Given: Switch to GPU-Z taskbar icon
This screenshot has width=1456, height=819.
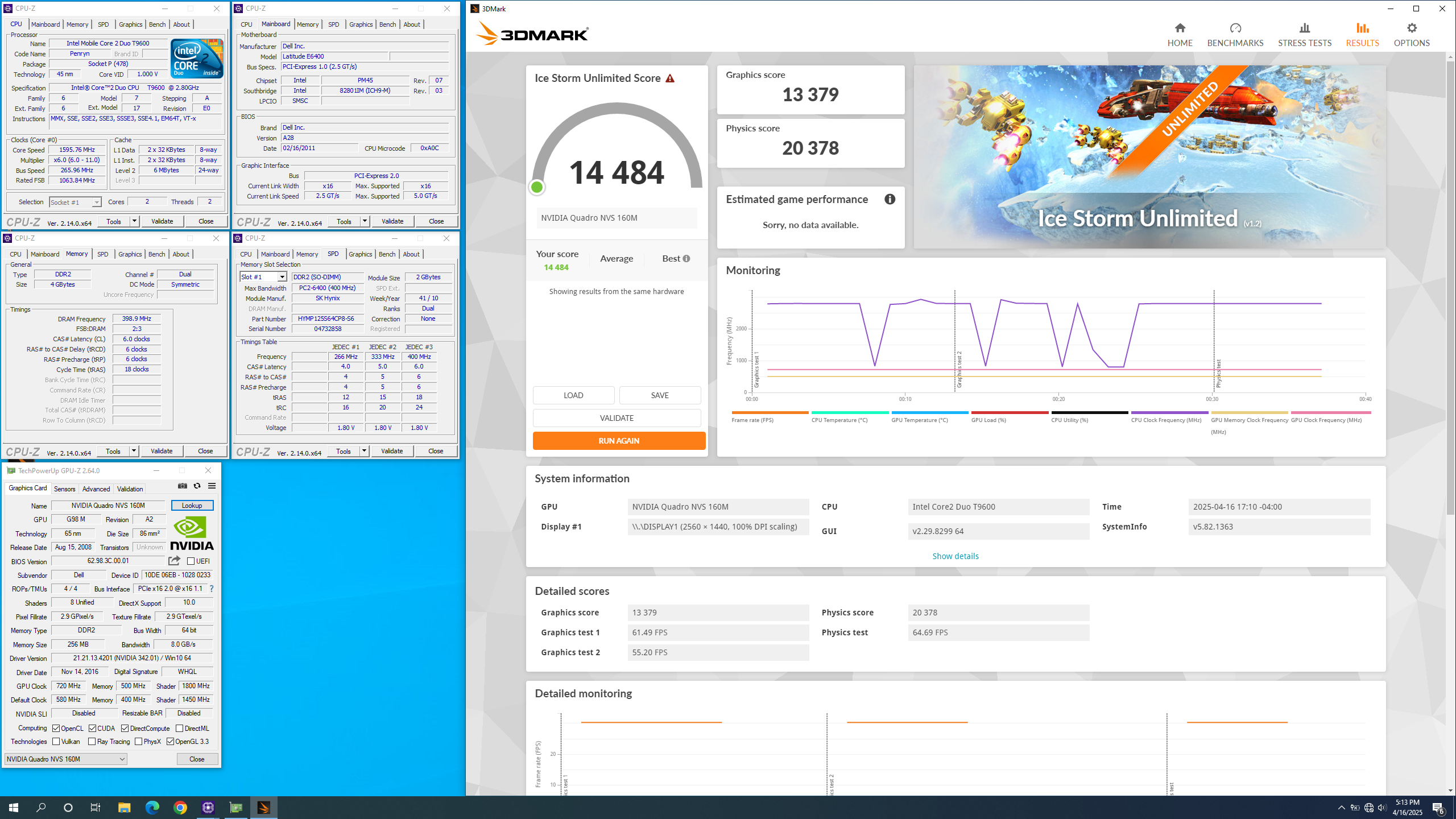Looking at the screenshot, I should tap(235, 807).
